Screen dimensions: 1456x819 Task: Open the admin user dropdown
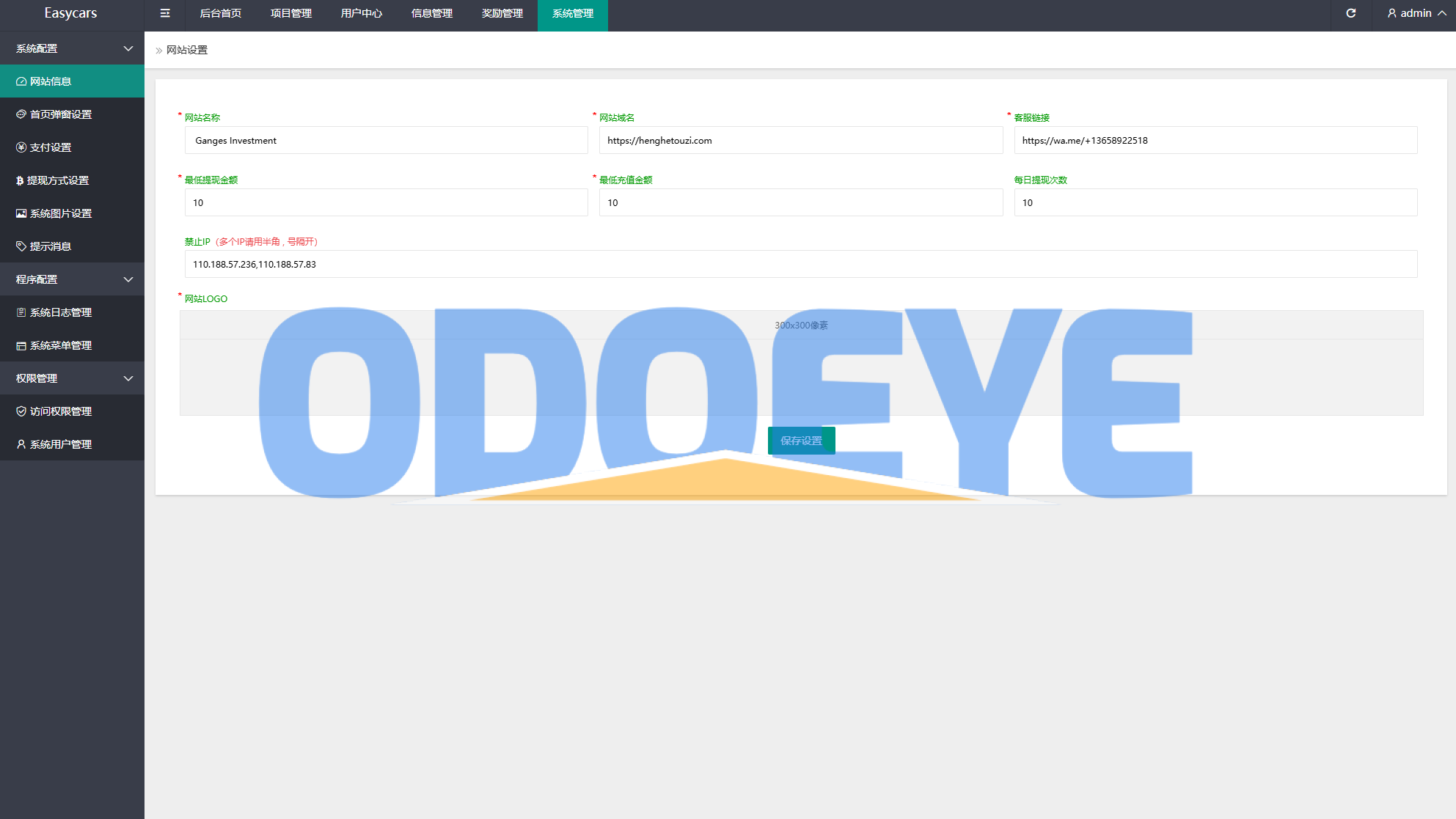(x=1416, y=13)
